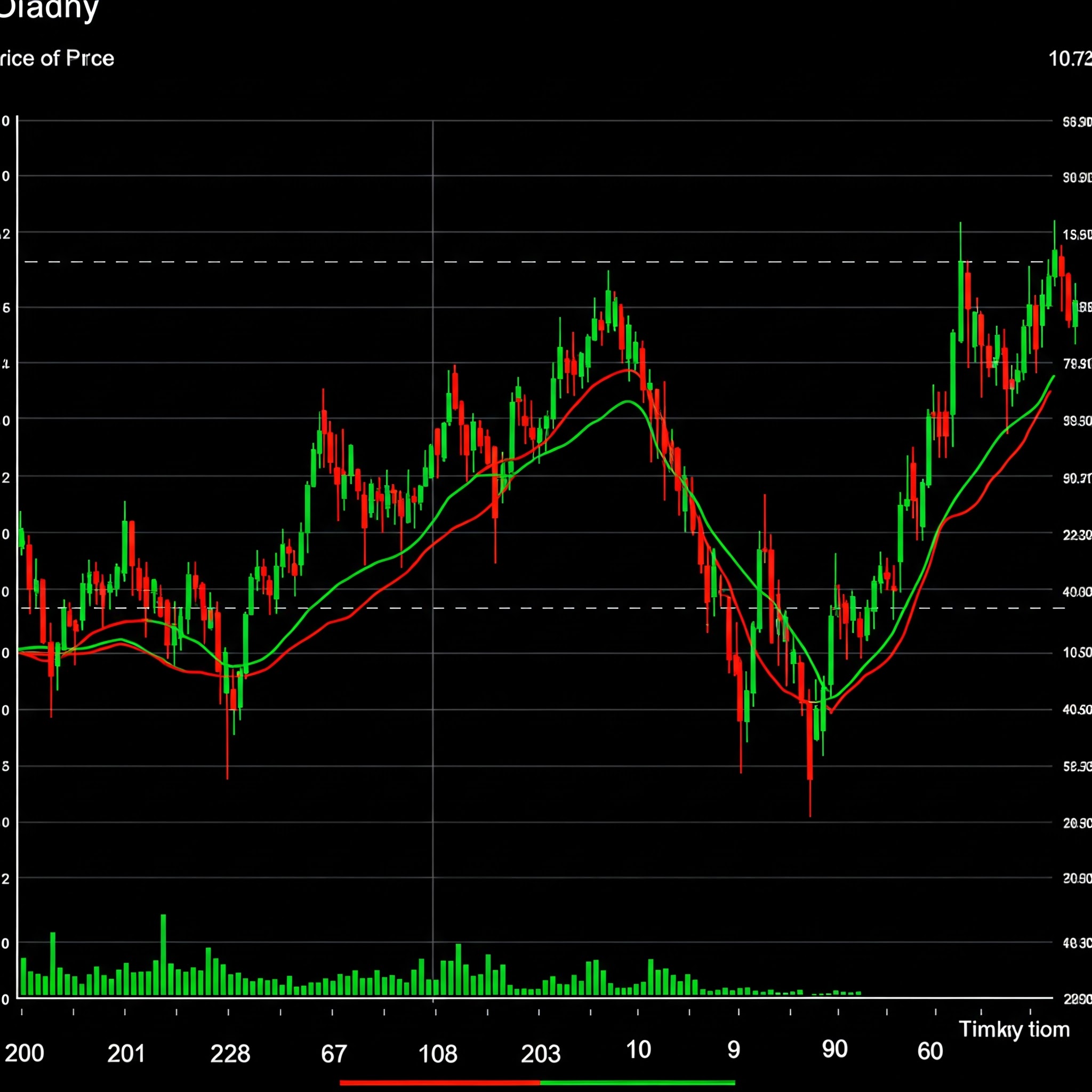Click the 22.30 right price axis label
Viewport: 1092px width, 1092px height.
coord(1076,535)
